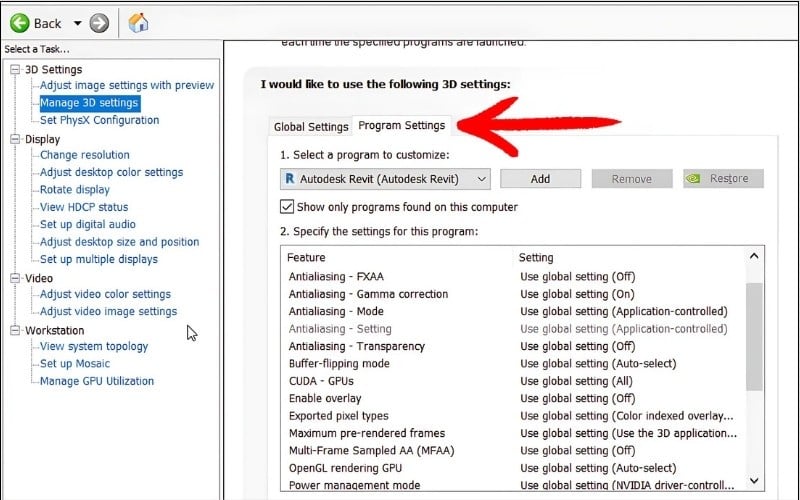
Task: Select Antialiasing - Gamma correction row
Action: (x=513, y=294)
